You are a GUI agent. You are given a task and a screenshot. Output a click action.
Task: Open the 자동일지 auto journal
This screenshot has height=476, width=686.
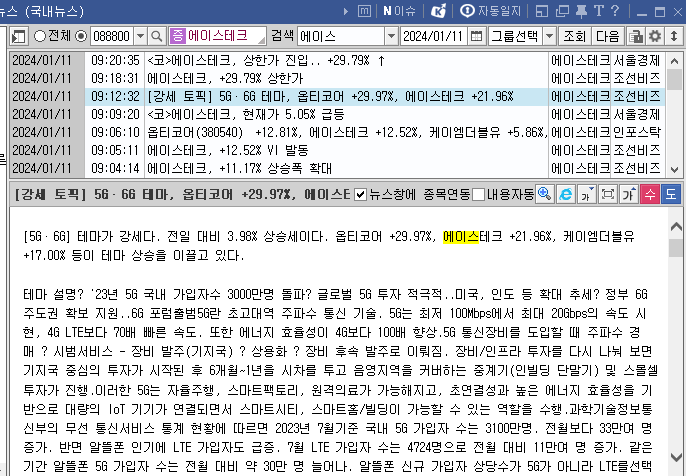point(491,11)
